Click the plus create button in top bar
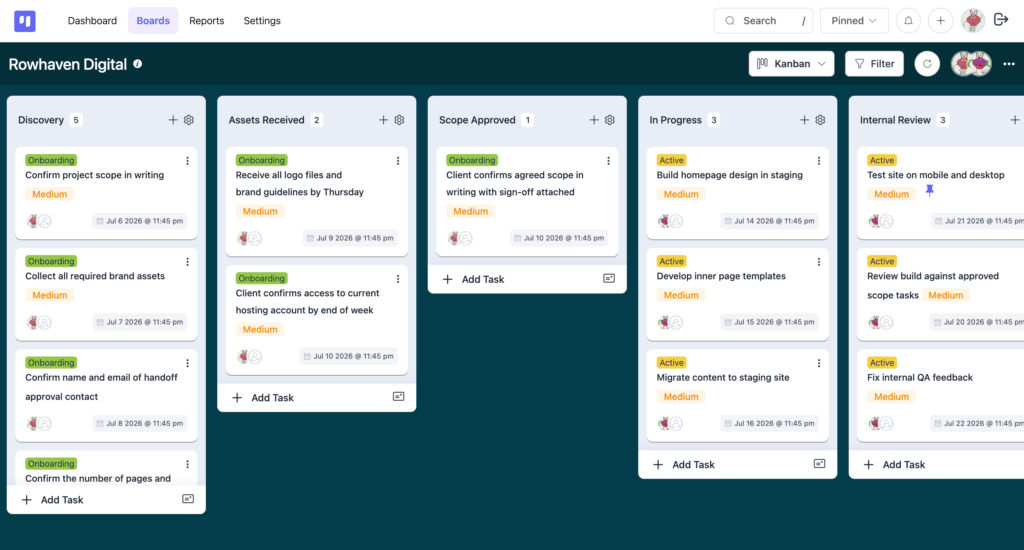Viewport: 1024px width, 550px height. [940, 21]
